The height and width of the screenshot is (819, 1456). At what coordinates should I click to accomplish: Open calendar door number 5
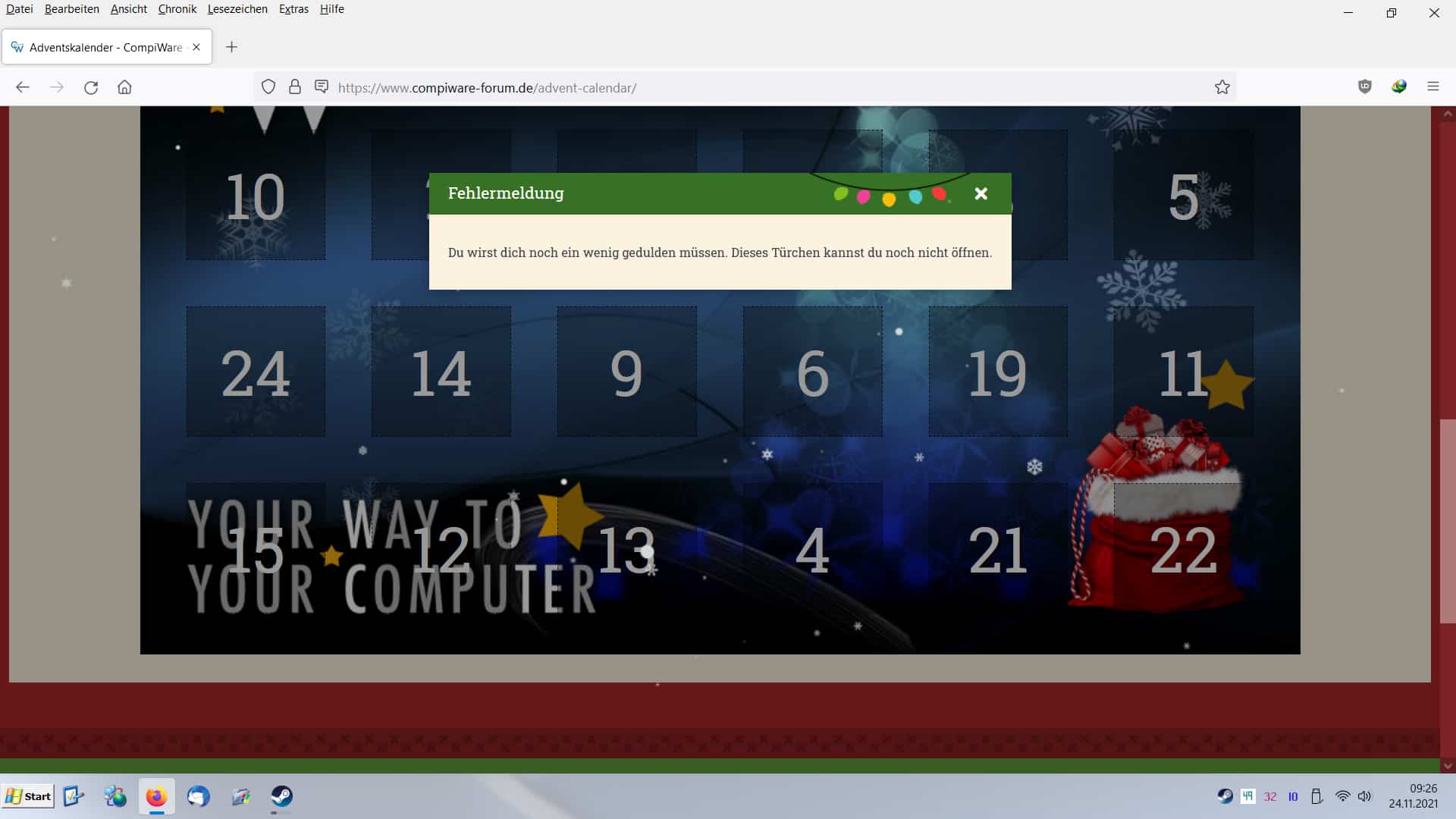pyautogui.click(x=1183, y=195)
